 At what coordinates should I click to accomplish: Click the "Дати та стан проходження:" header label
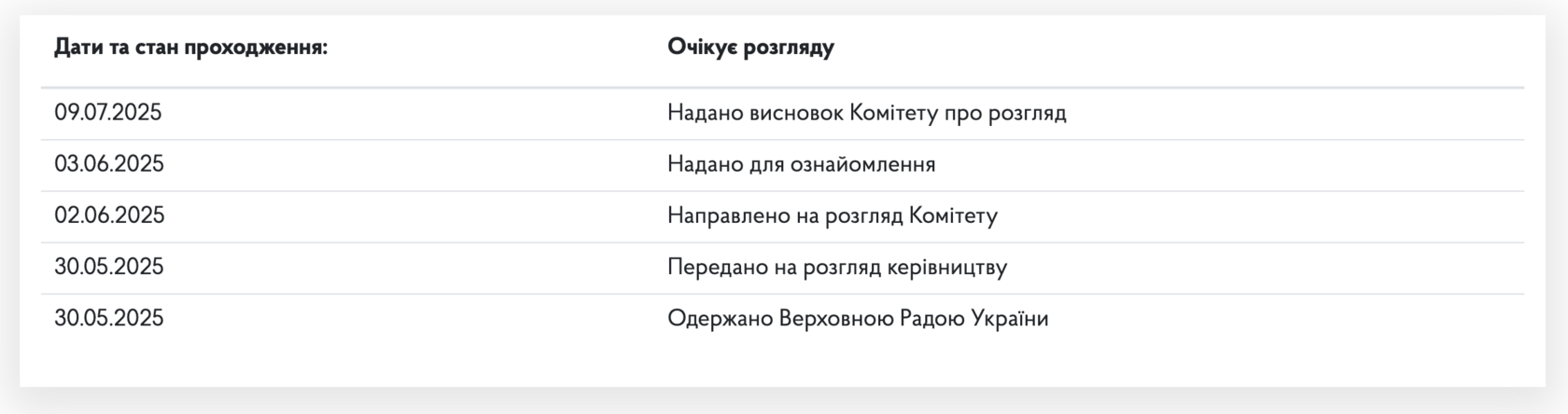coord(191,48)
